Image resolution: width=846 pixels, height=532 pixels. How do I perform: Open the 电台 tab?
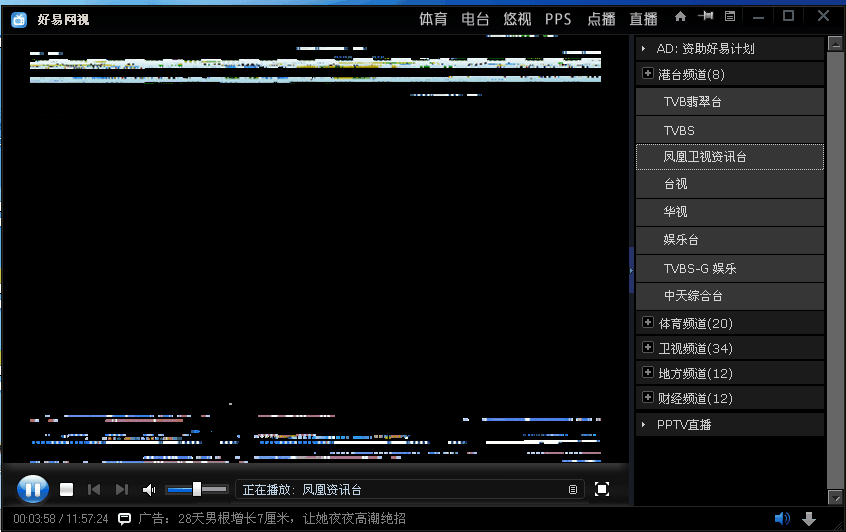click(x=475, y=19)
